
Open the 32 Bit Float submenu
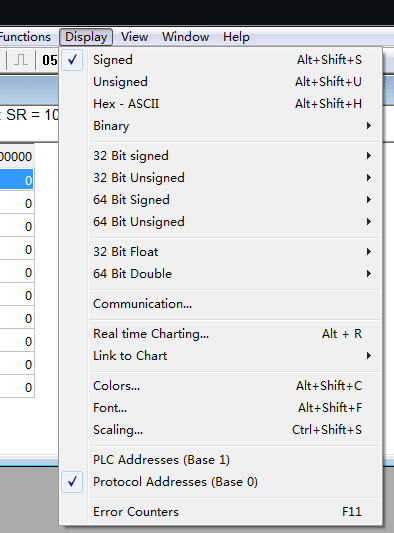coord(221,252)
